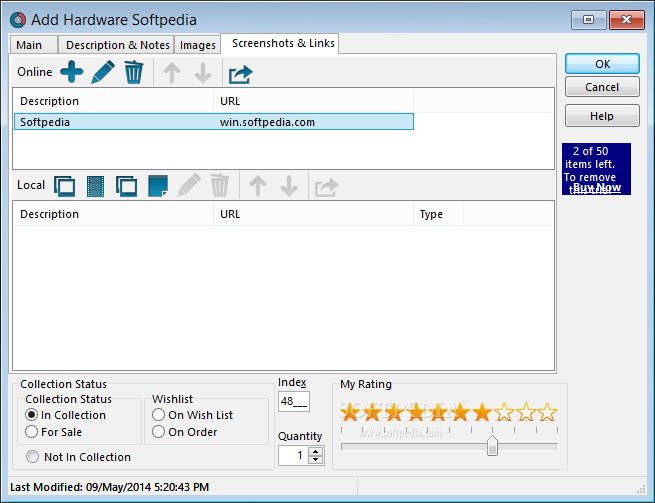Click the Index input field

tap(294, 401)
